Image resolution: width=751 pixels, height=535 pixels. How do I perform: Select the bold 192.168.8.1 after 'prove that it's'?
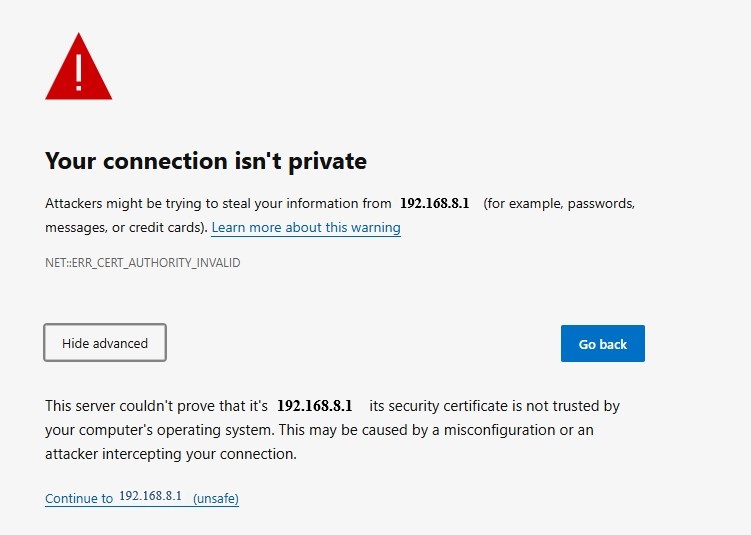click(x=315, y=406)
